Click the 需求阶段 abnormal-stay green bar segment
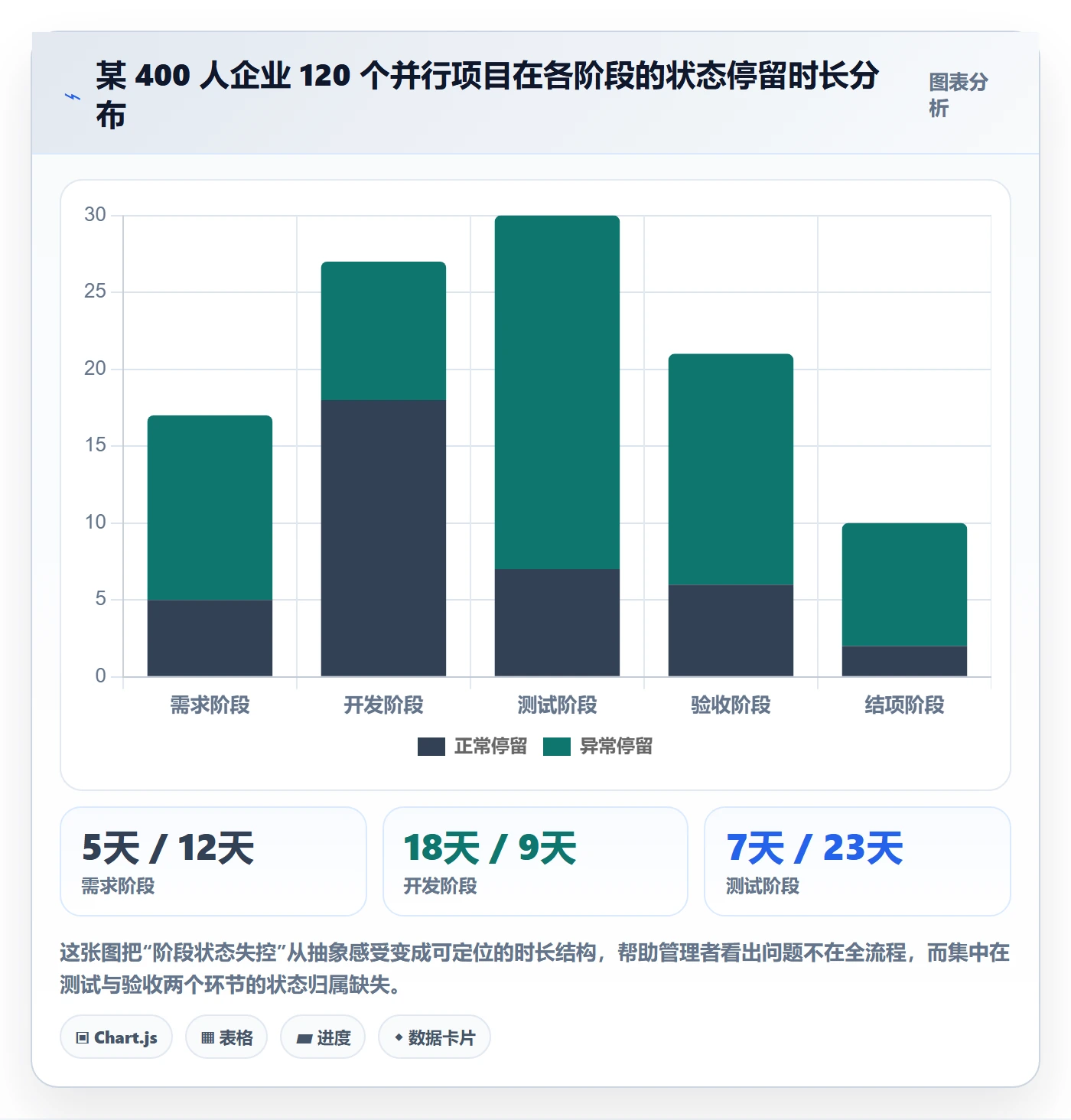This screenshot has width=1071, height=1120. click(x=210, y=508)
